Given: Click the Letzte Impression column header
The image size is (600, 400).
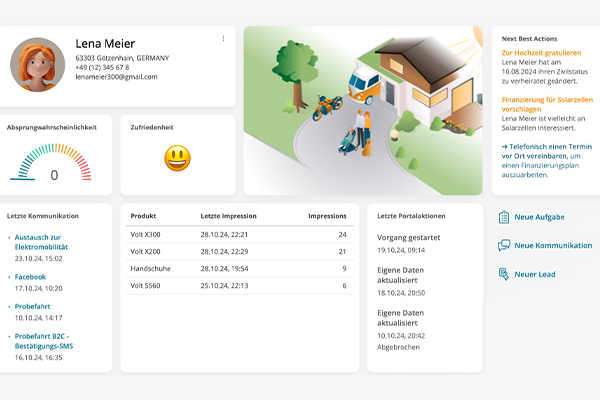Looking at the screenshot, I should [228, 216].
